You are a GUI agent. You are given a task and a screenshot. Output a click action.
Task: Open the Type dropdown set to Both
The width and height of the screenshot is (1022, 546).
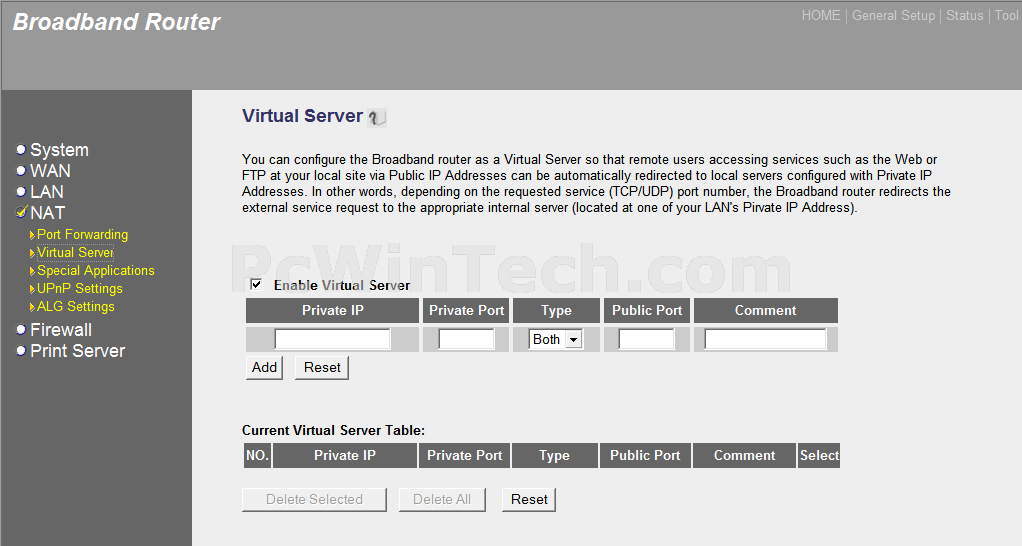click(x=555, y=339)
